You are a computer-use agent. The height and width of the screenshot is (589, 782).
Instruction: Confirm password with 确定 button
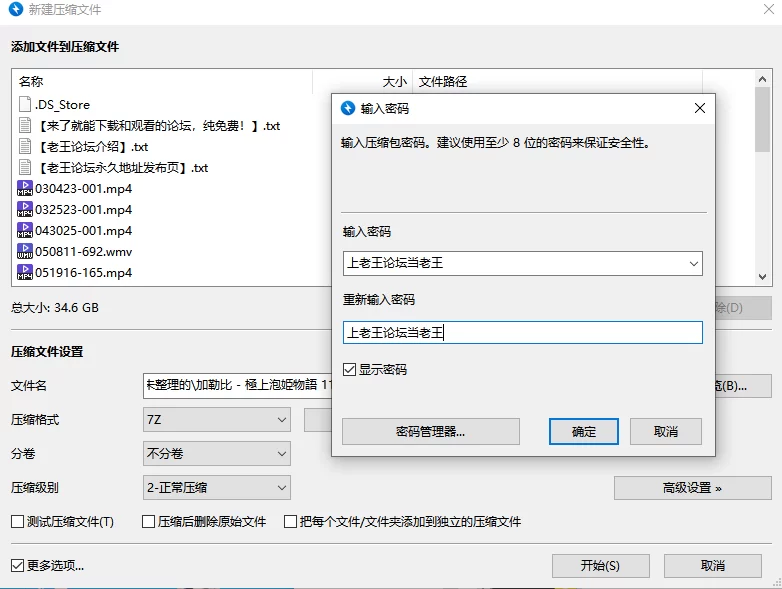[584, 431]
